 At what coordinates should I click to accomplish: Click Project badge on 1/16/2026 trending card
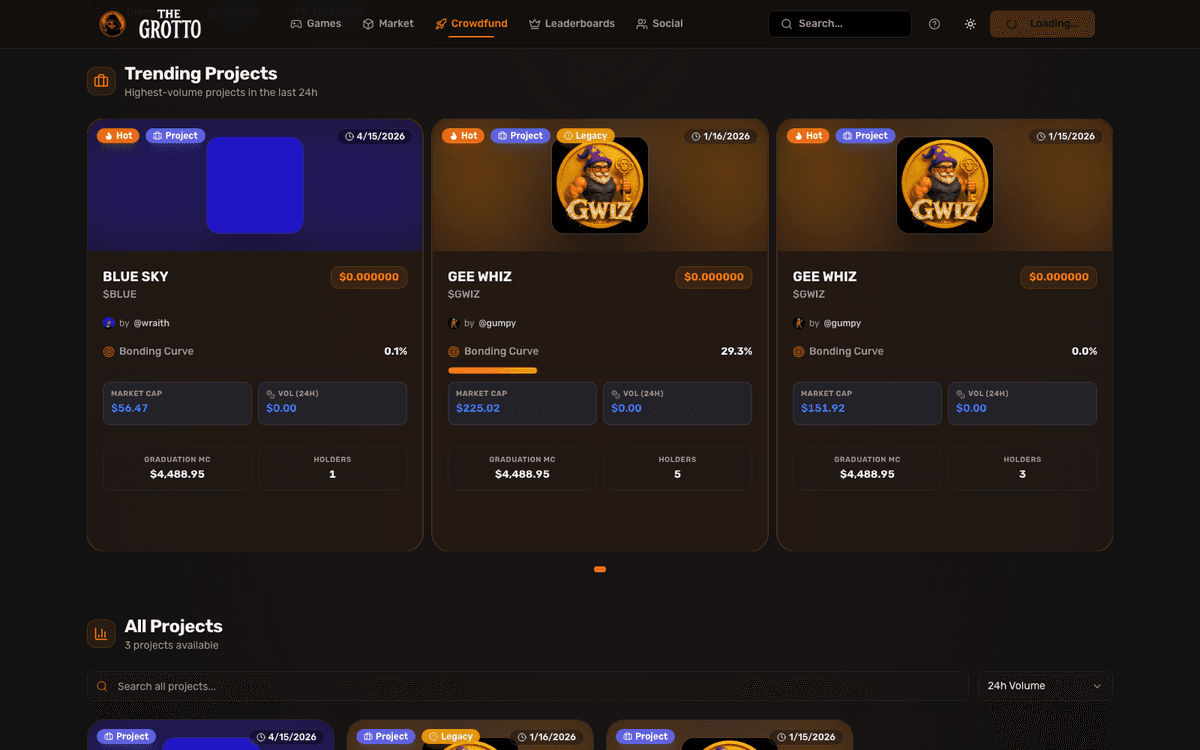click(520, 136)
